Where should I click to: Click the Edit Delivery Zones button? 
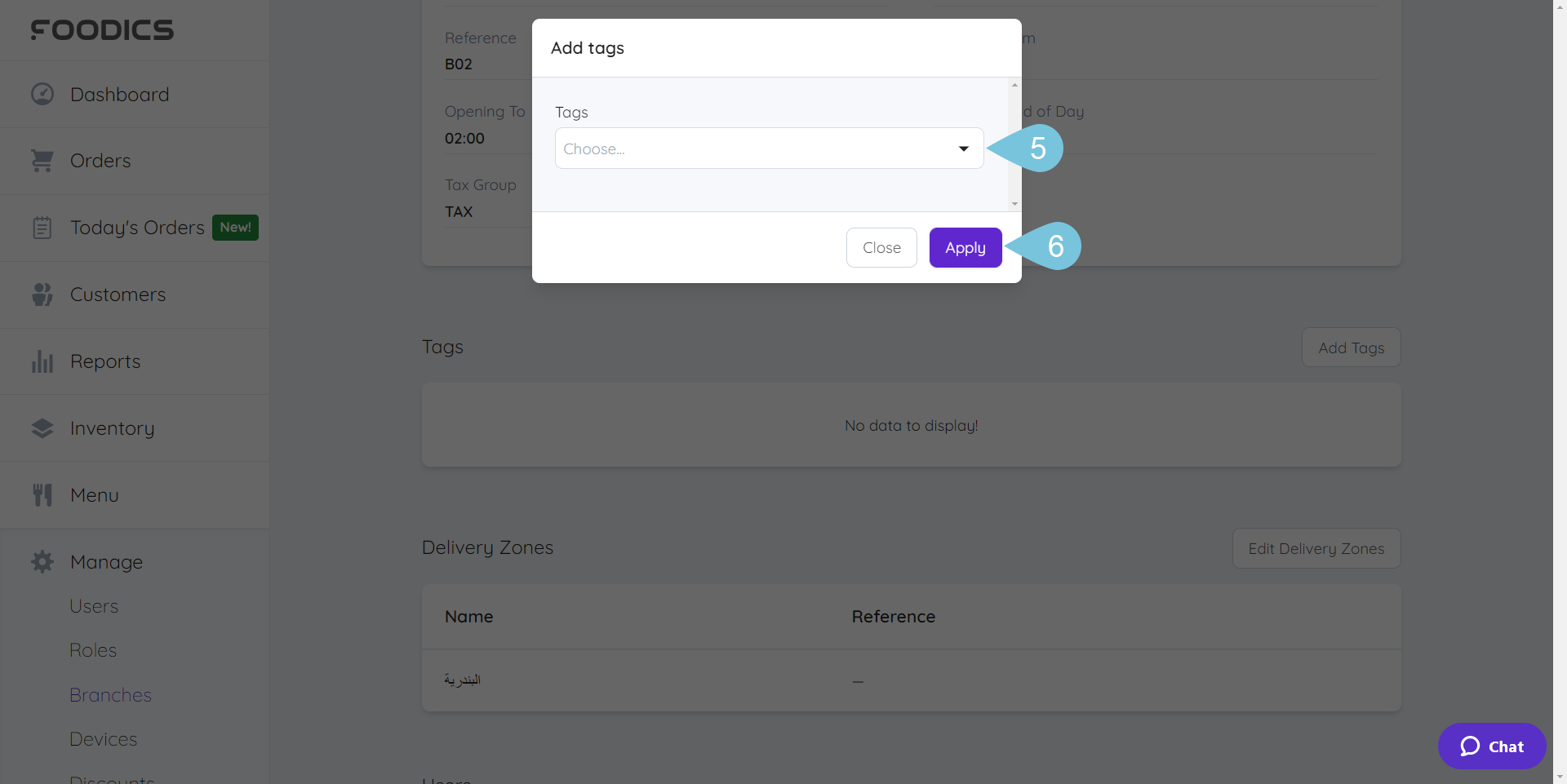pos(1316,548)
